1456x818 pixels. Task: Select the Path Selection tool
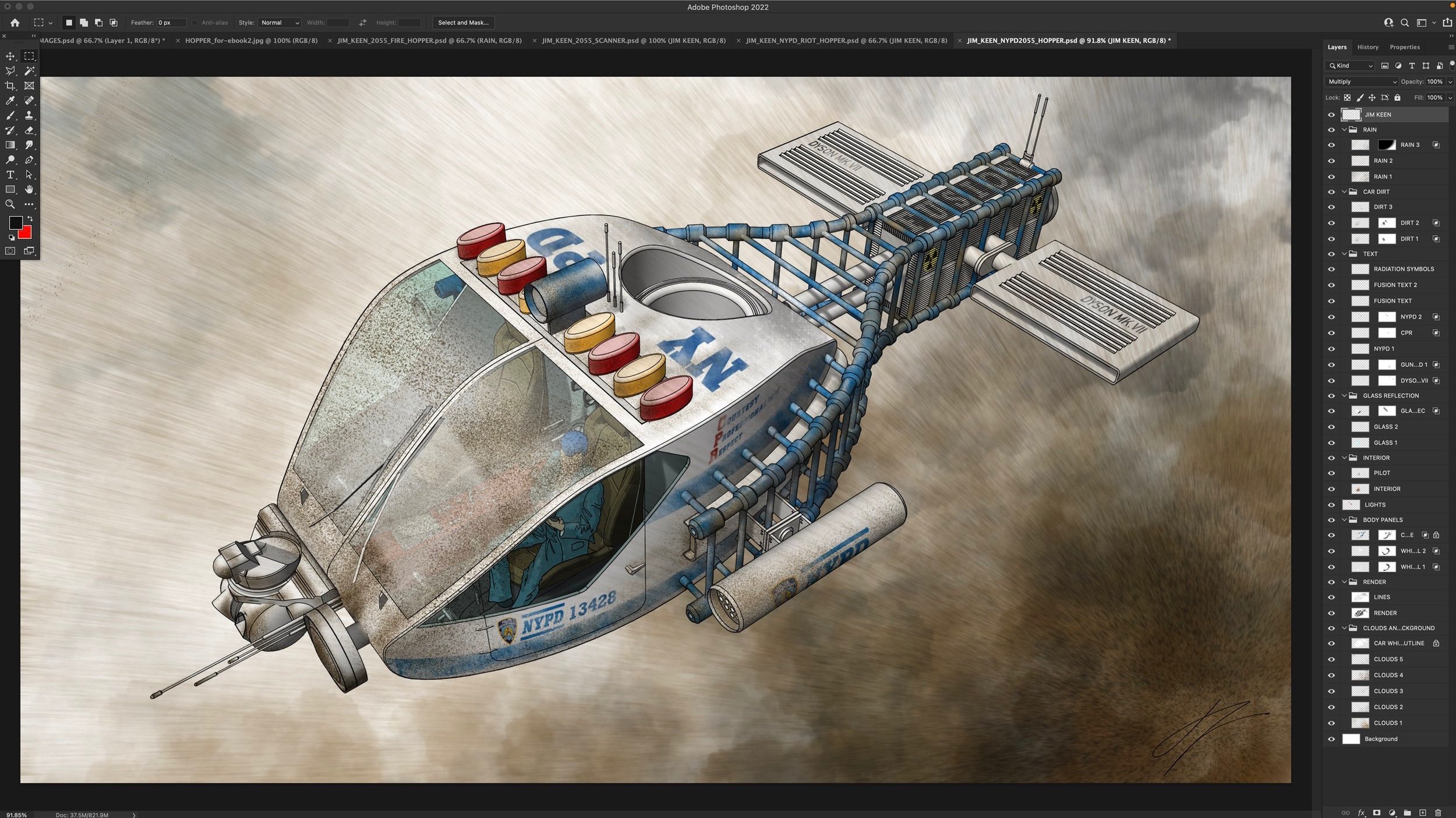[29, 175]
